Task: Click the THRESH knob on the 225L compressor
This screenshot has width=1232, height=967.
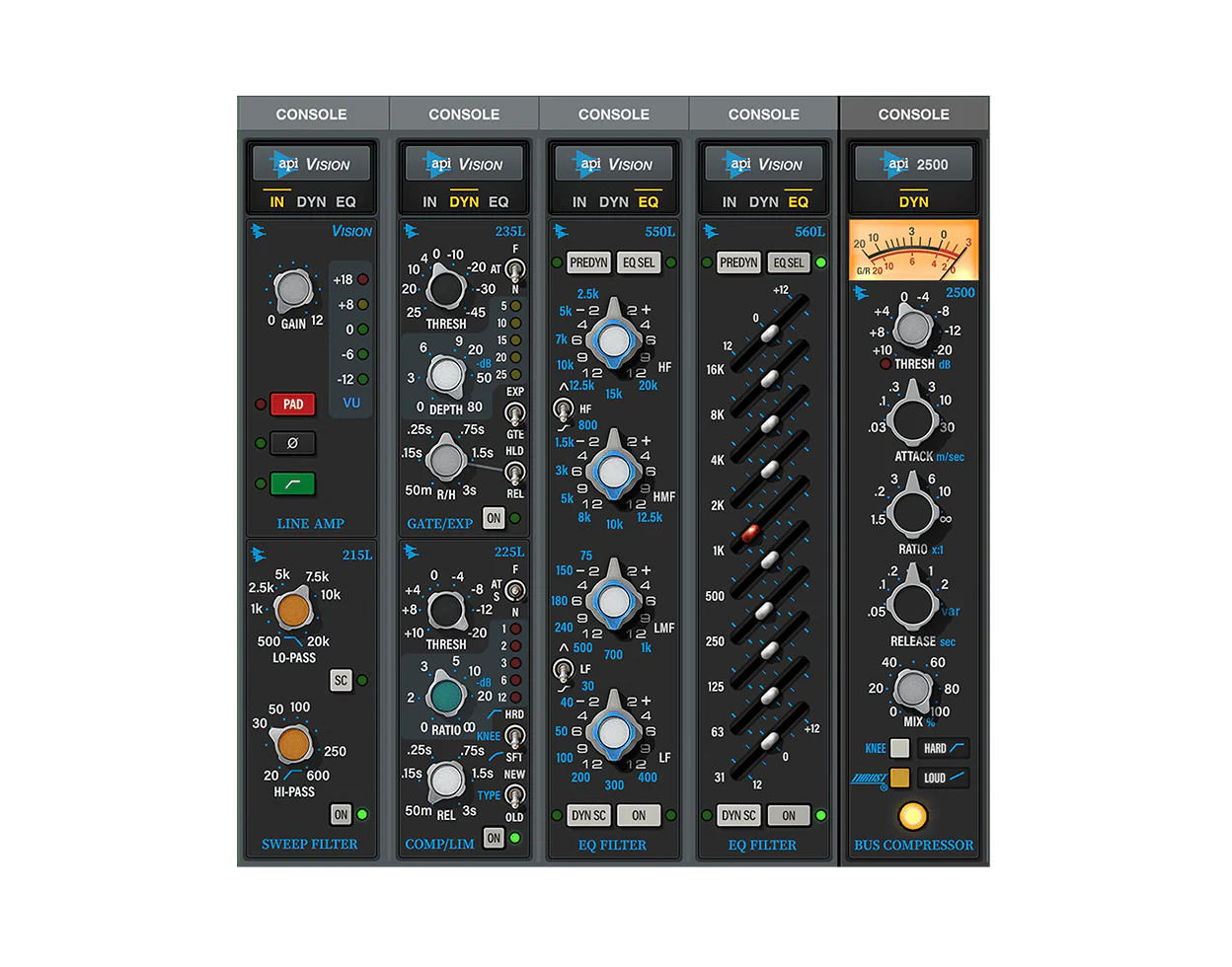Action: [446, 611]
